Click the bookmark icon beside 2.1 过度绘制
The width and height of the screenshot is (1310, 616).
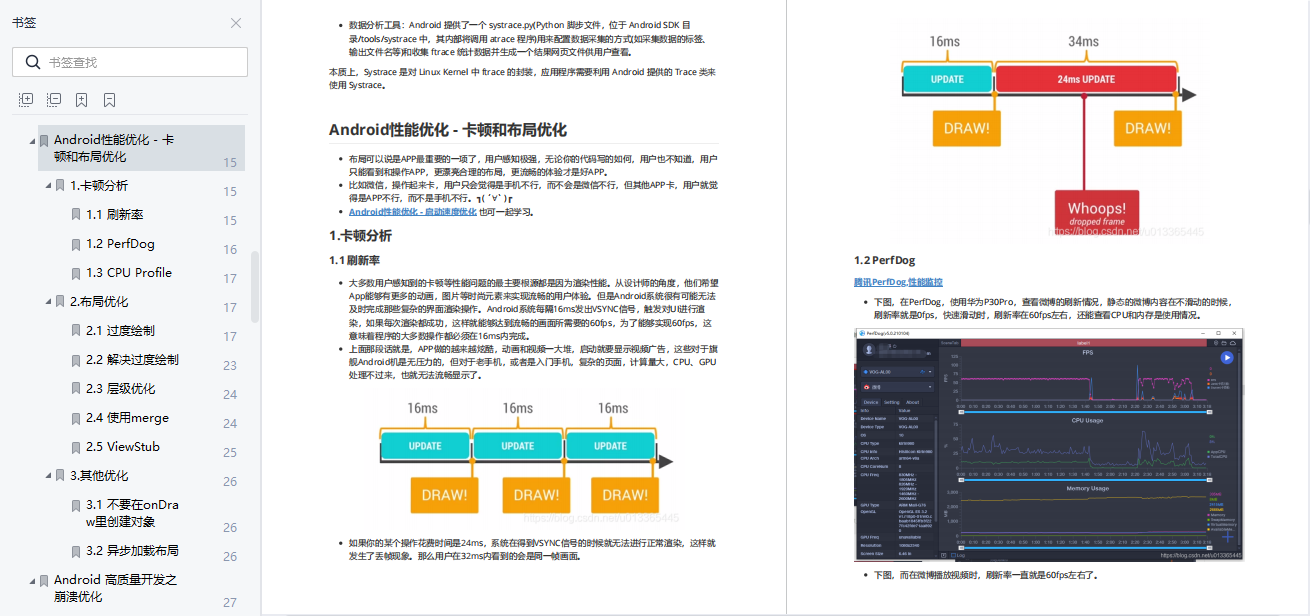pos(76,331)
